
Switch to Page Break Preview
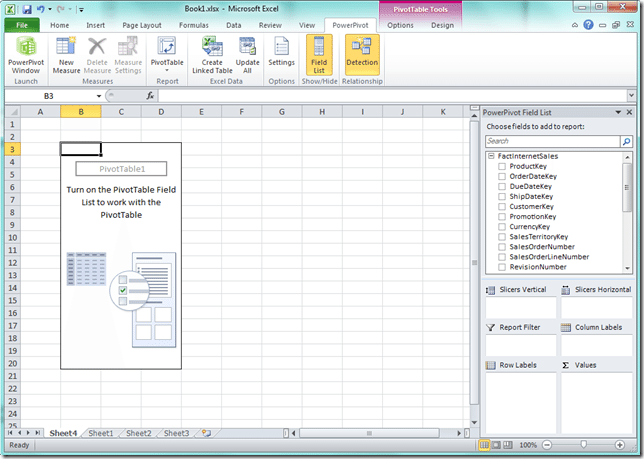(508, 445)
